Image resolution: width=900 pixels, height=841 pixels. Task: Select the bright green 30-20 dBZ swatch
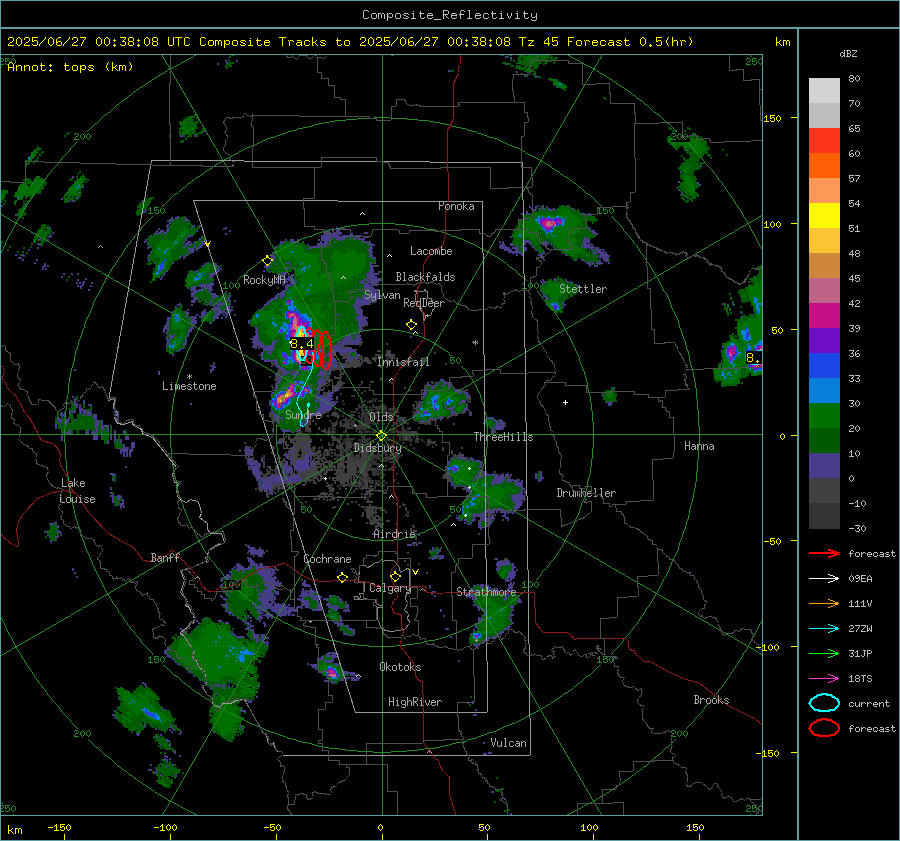[824, 416]
